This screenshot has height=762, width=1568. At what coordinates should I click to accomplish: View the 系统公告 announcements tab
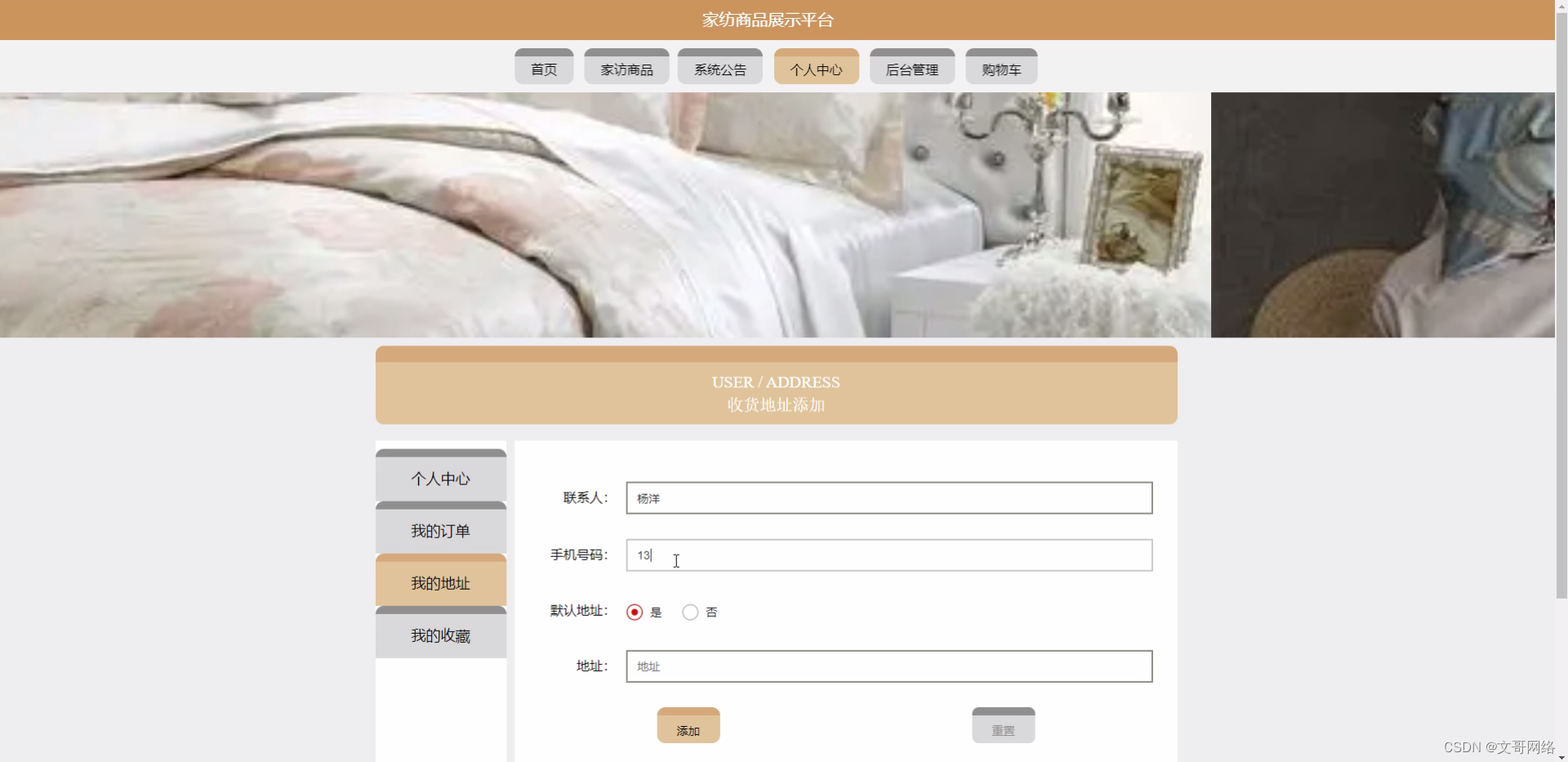click(x=719, y=66)
